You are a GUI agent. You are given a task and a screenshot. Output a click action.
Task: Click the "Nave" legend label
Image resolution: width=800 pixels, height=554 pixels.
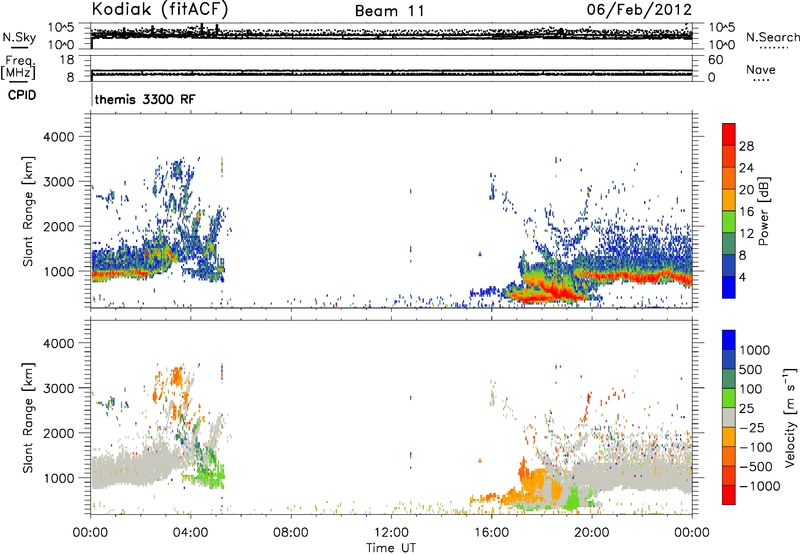[761, 69]
